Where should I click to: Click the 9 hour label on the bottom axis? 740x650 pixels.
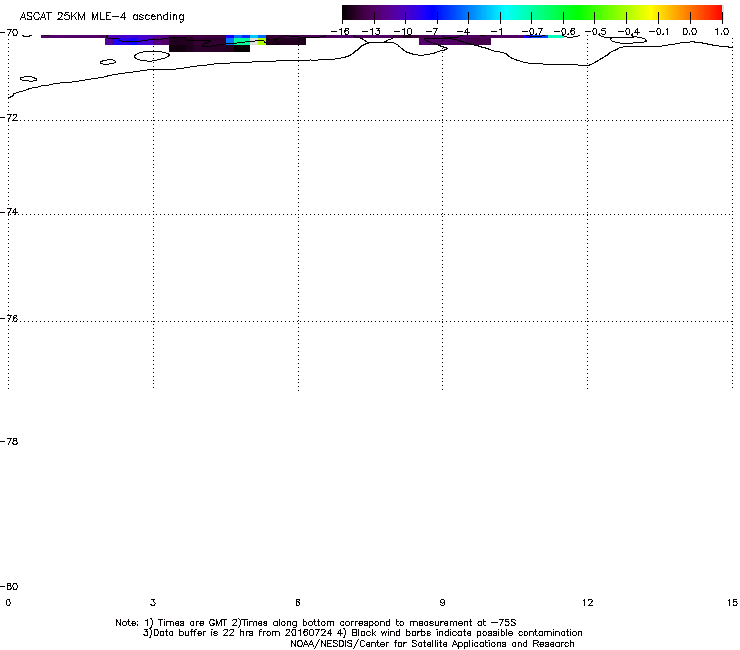(x=442, y=602)
